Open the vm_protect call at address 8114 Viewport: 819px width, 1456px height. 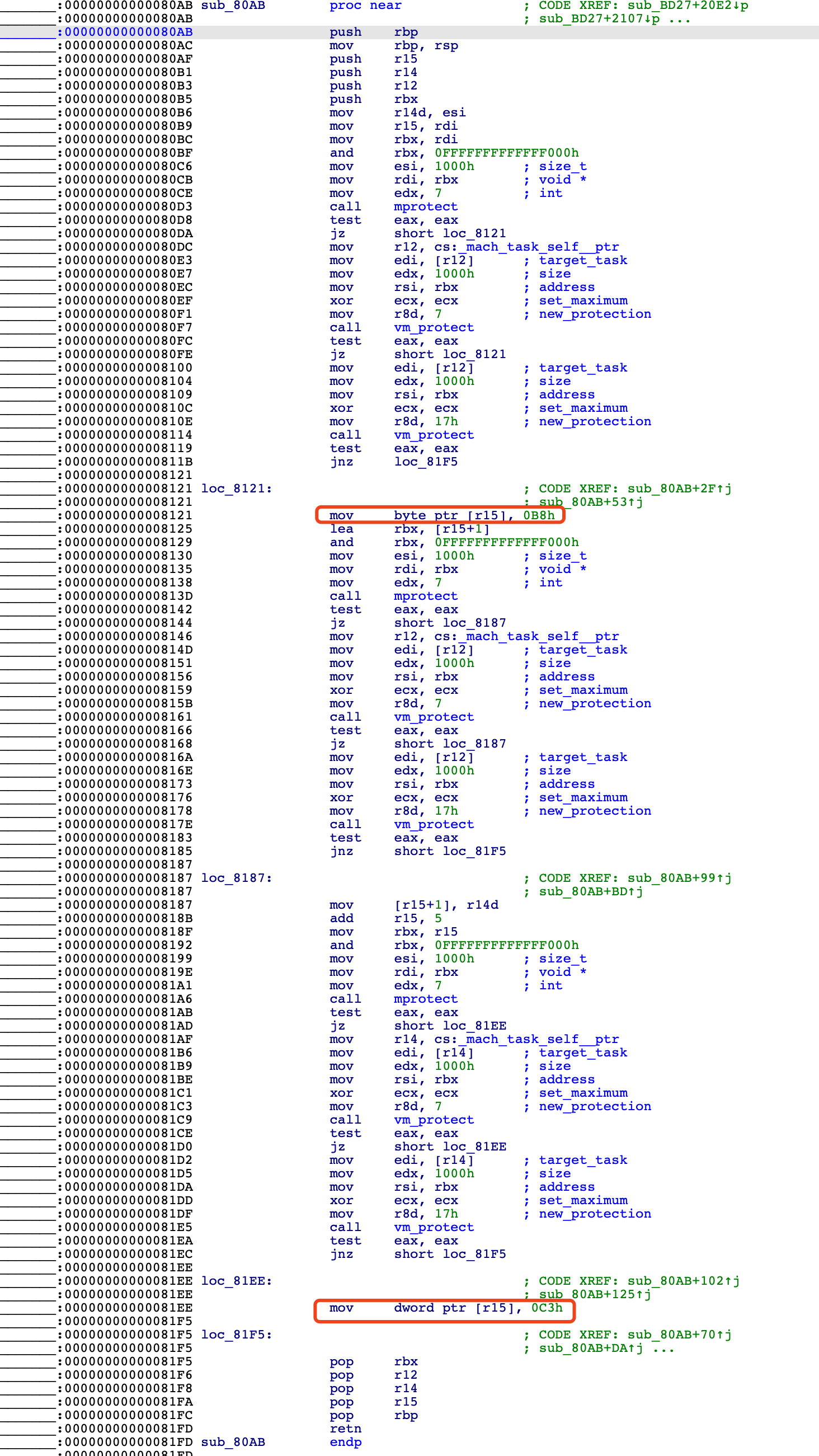(434, 435)
